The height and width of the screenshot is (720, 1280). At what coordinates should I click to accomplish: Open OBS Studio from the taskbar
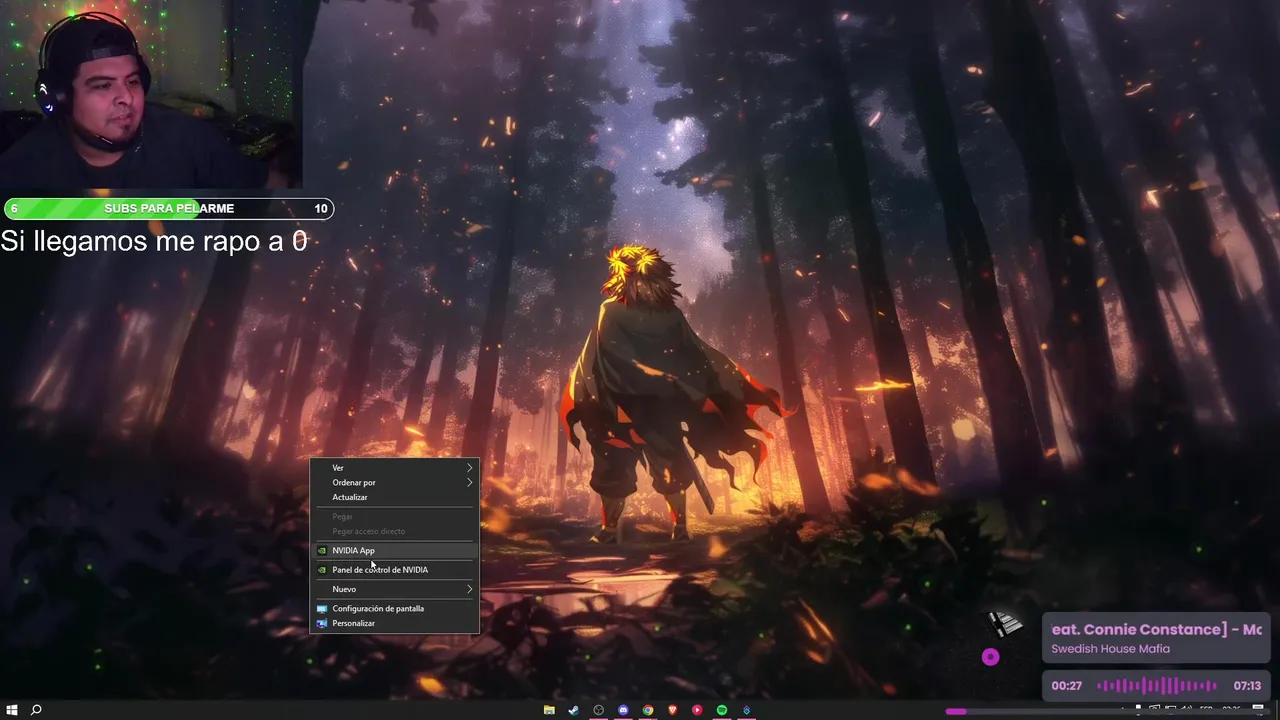tap(598, 710)
